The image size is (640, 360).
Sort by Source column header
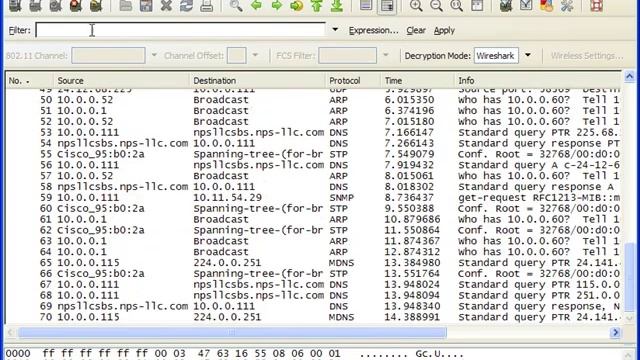click(x=122, y=81)
